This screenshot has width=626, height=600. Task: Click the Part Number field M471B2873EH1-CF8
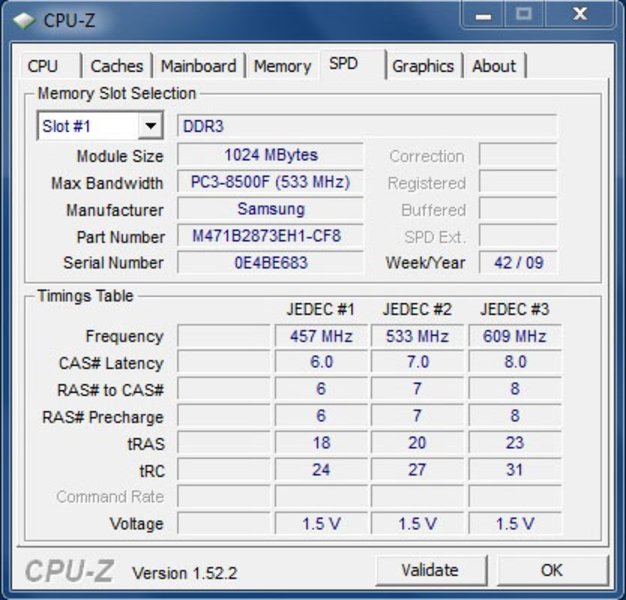270,237
